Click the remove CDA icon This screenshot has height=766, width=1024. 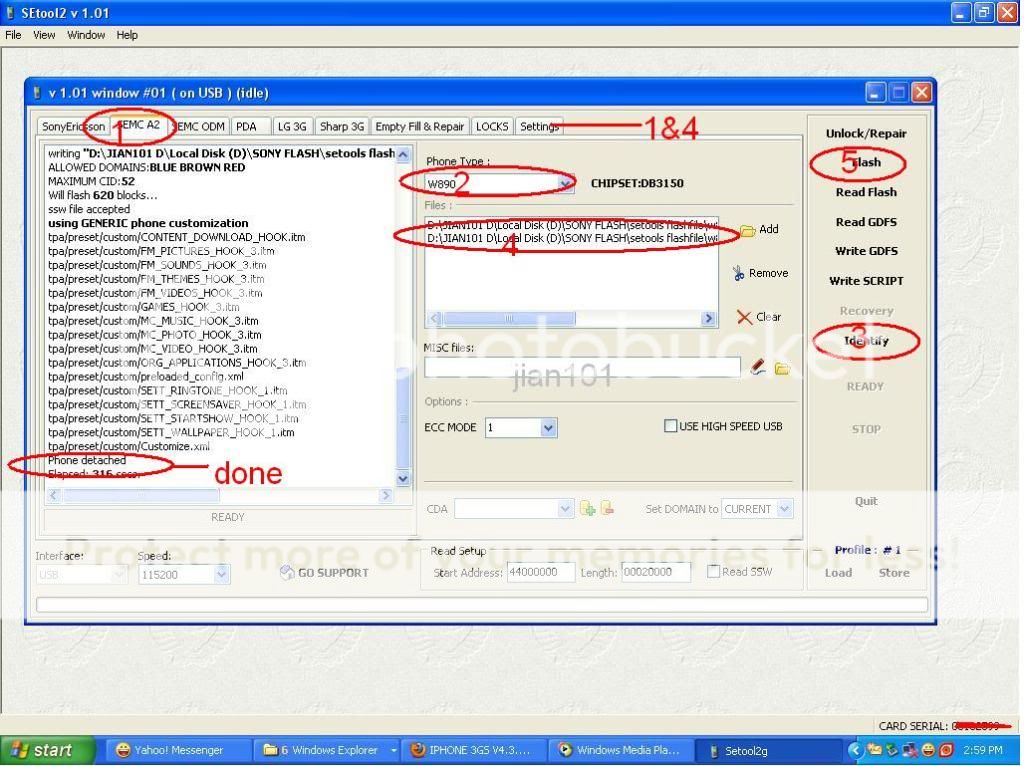[607, 508]
